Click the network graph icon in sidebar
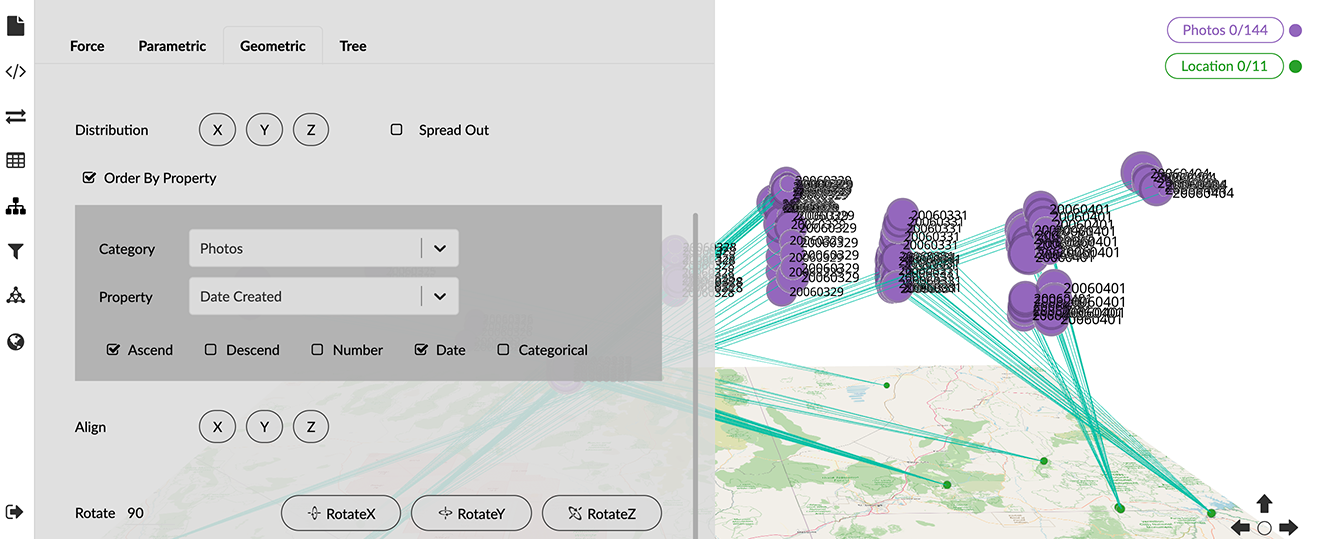The height and width of the screenshot is (539, 1320). click(16, 296)
